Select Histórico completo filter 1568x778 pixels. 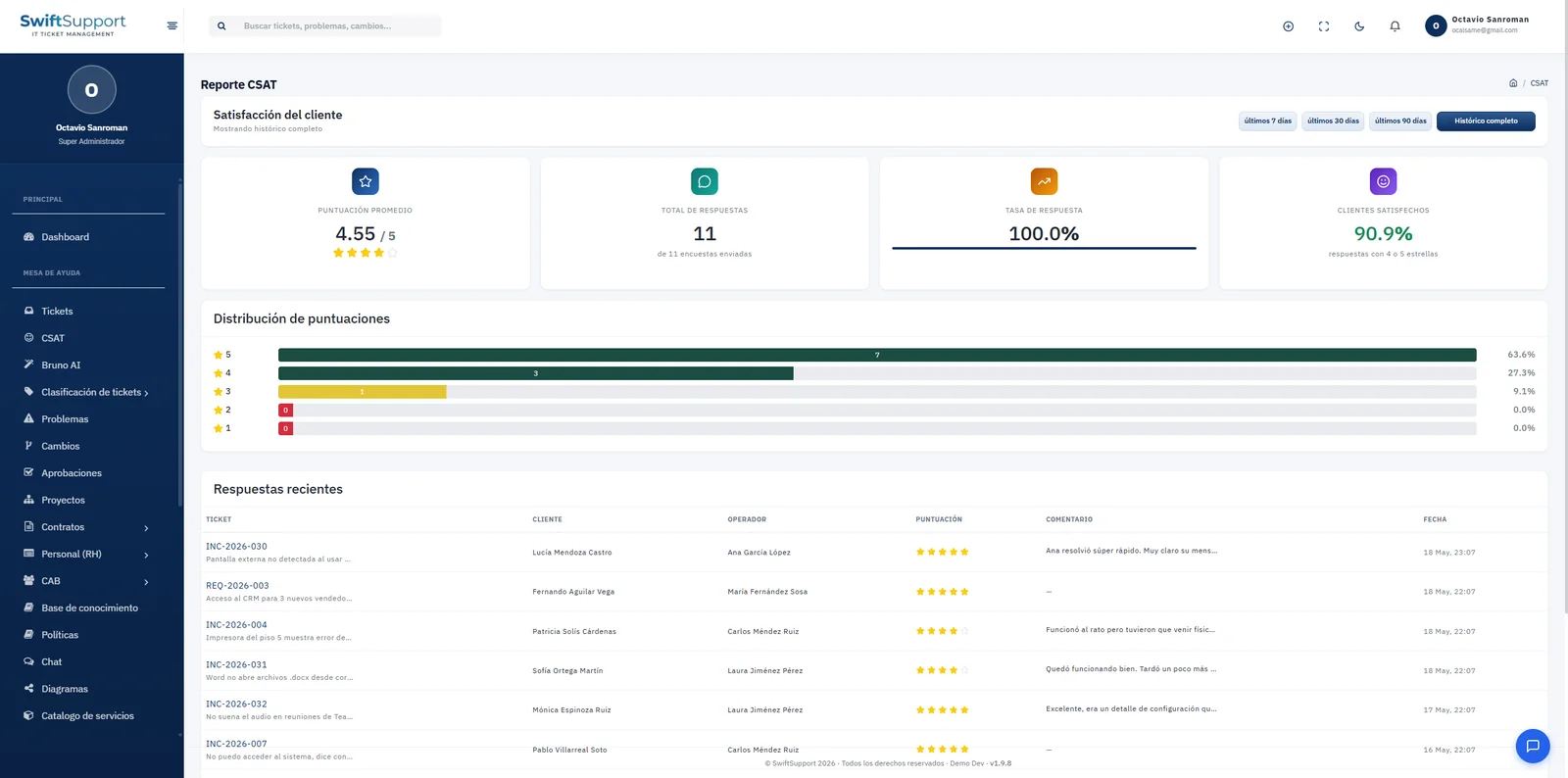point(1486,122)
